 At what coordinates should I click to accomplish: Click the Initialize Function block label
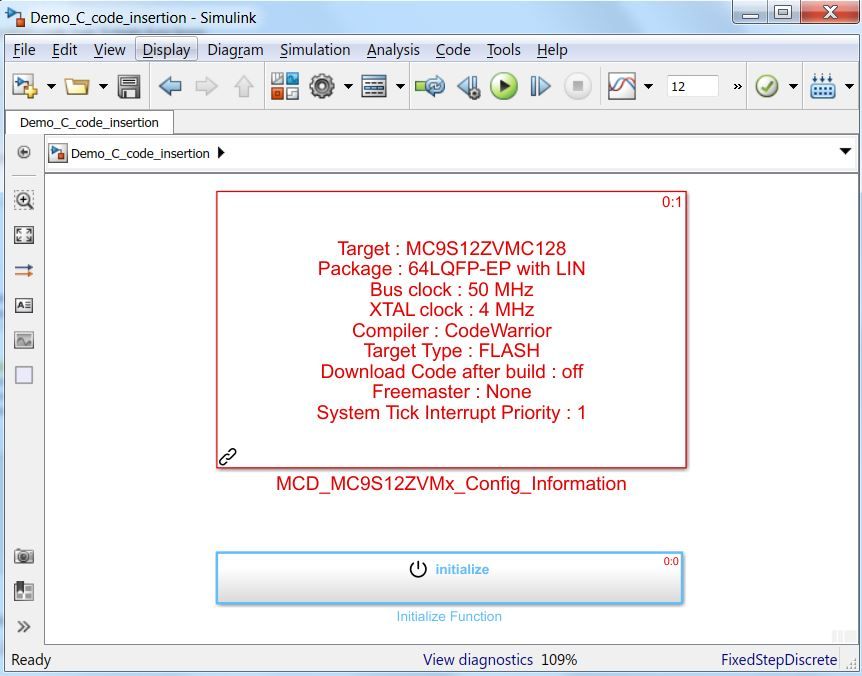click(449, 617)
